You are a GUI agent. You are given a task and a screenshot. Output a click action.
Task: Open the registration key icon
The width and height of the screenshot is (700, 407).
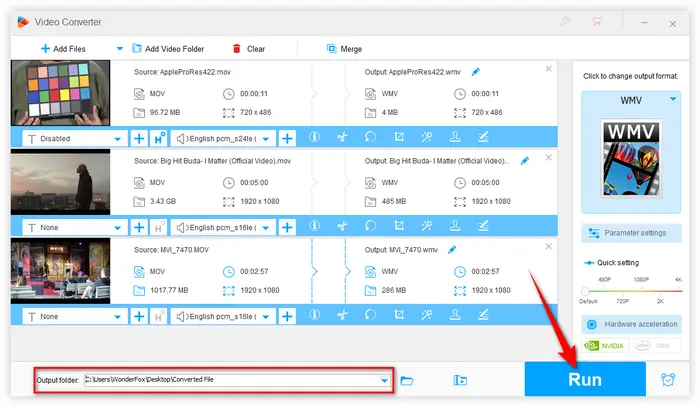point(565,21)
